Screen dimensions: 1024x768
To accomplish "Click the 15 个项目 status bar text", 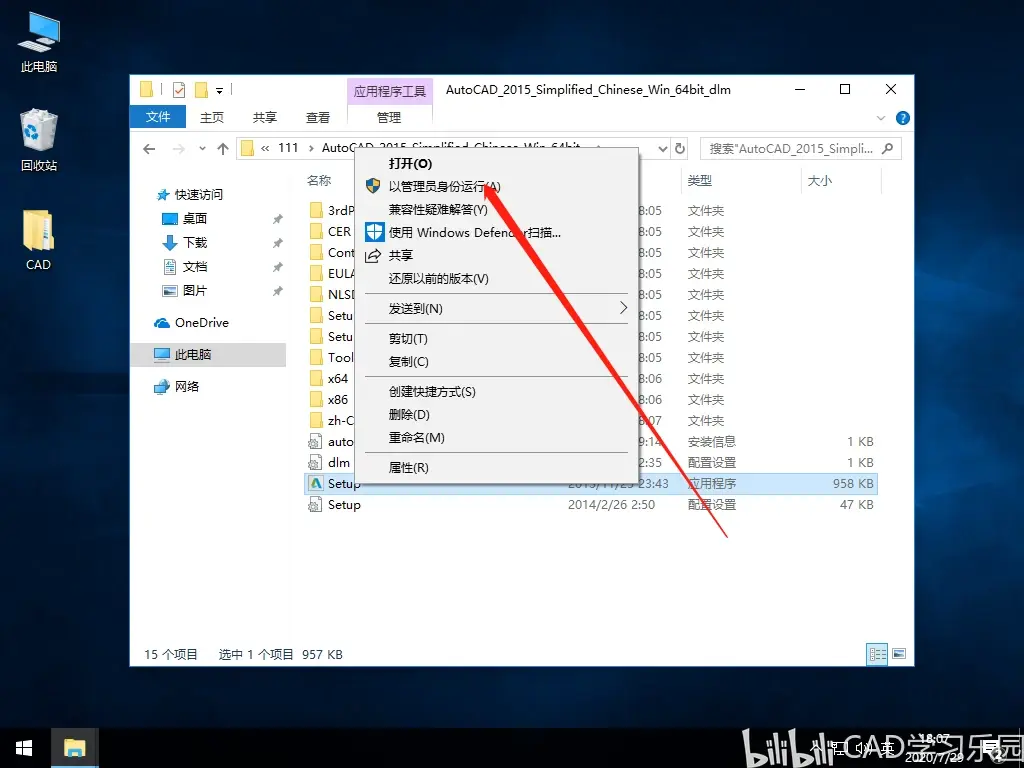I will tap(171, 654).
